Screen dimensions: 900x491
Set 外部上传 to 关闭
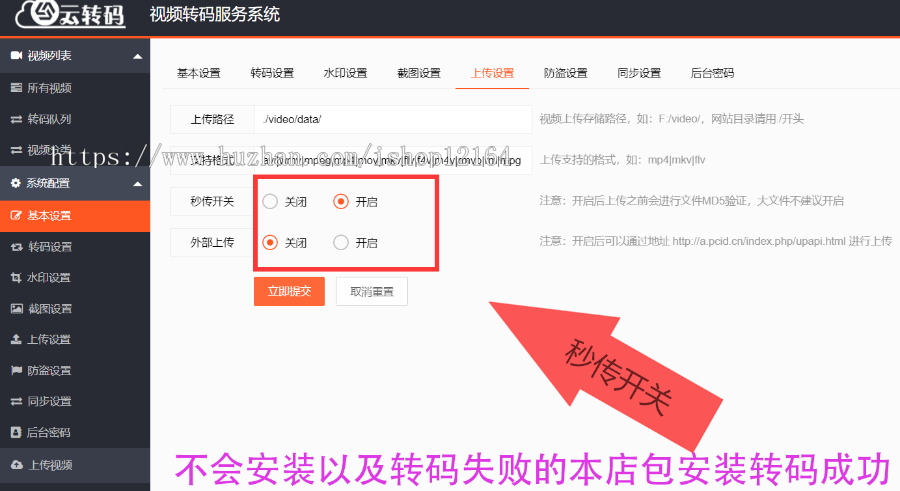[270, 242]
